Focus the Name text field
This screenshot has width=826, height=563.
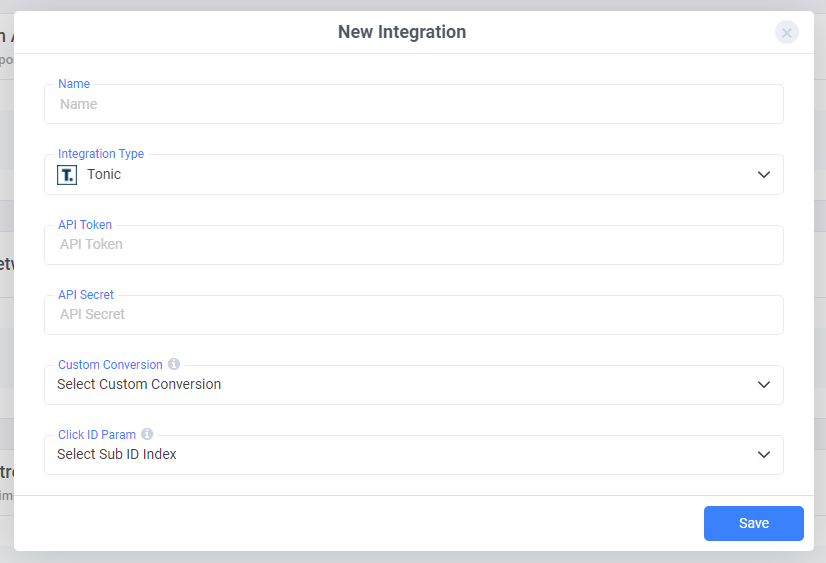(413, 104)
